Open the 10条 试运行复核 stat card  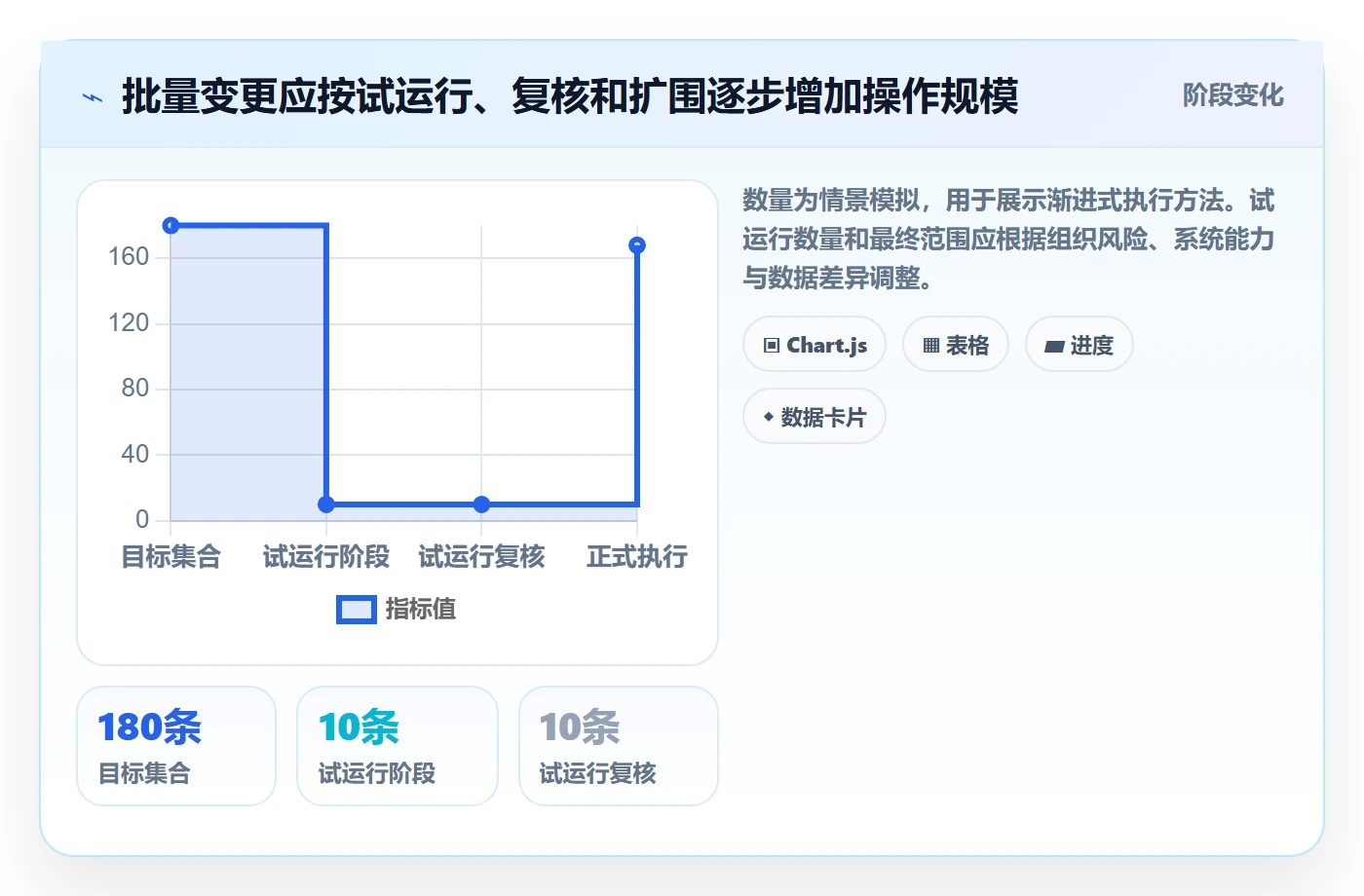click(619, 746)
